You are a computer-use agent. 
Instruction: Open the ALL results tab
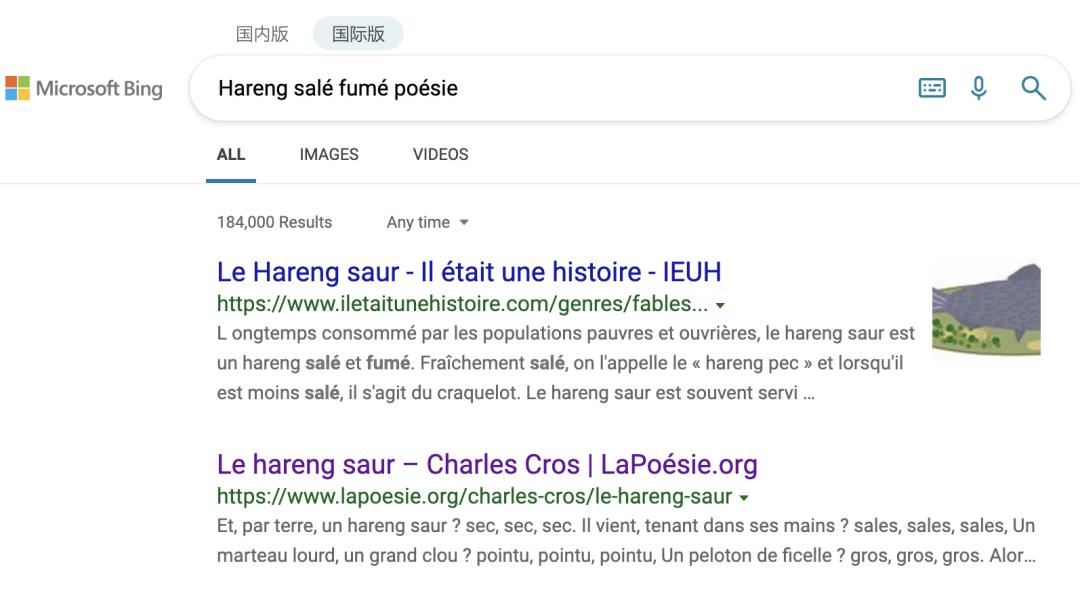click(x=231, y=154)
